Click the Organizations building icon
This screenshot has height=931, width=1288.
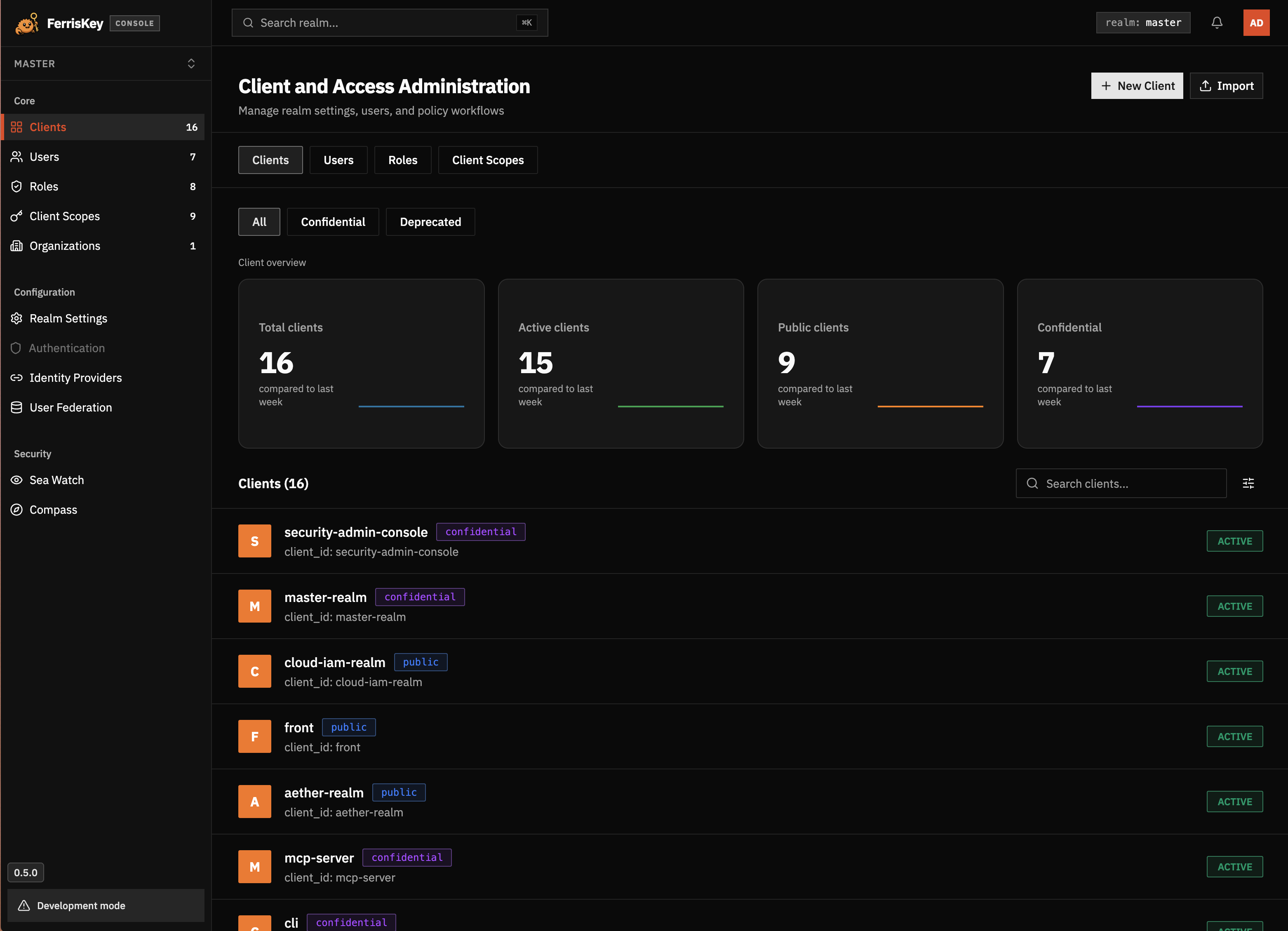(16, 246)
